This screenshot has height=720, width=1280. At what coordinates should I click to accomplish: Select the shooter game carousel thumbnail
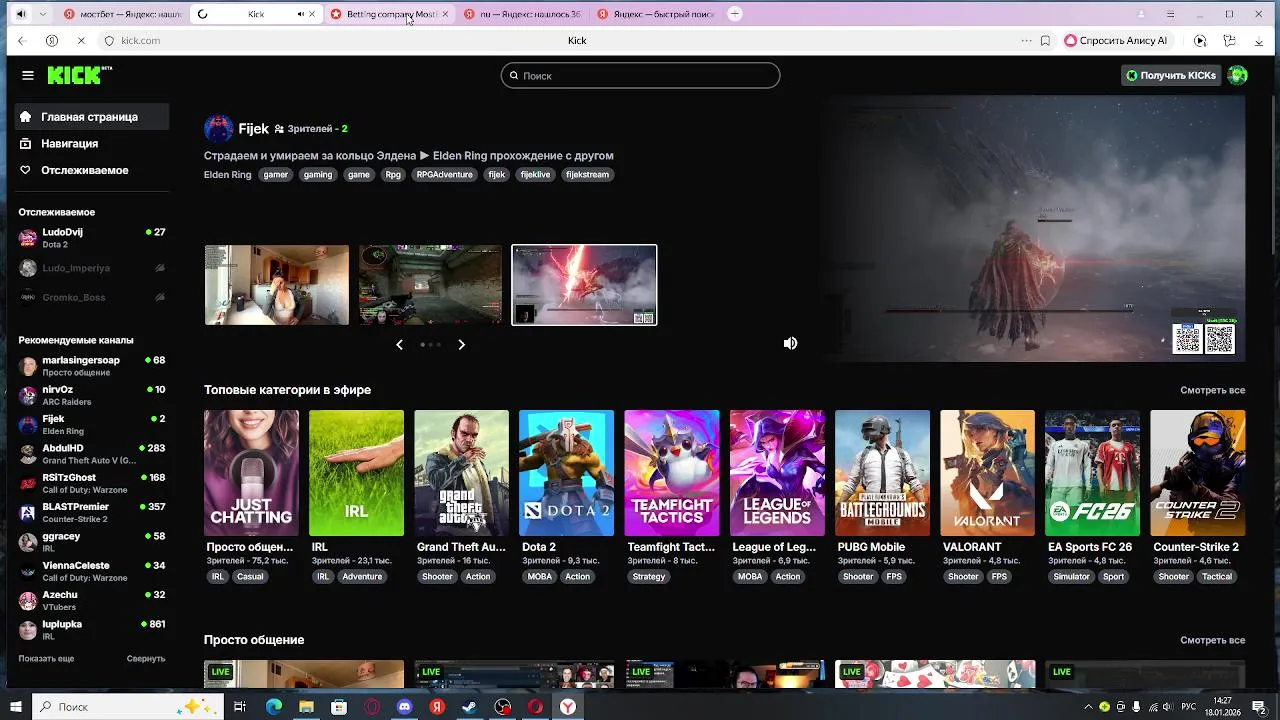point(431,285)
